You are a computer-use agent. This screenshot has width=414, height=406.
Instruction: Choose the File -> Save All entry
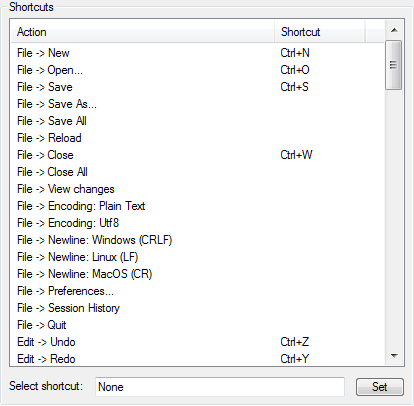[x=197, y=121]
